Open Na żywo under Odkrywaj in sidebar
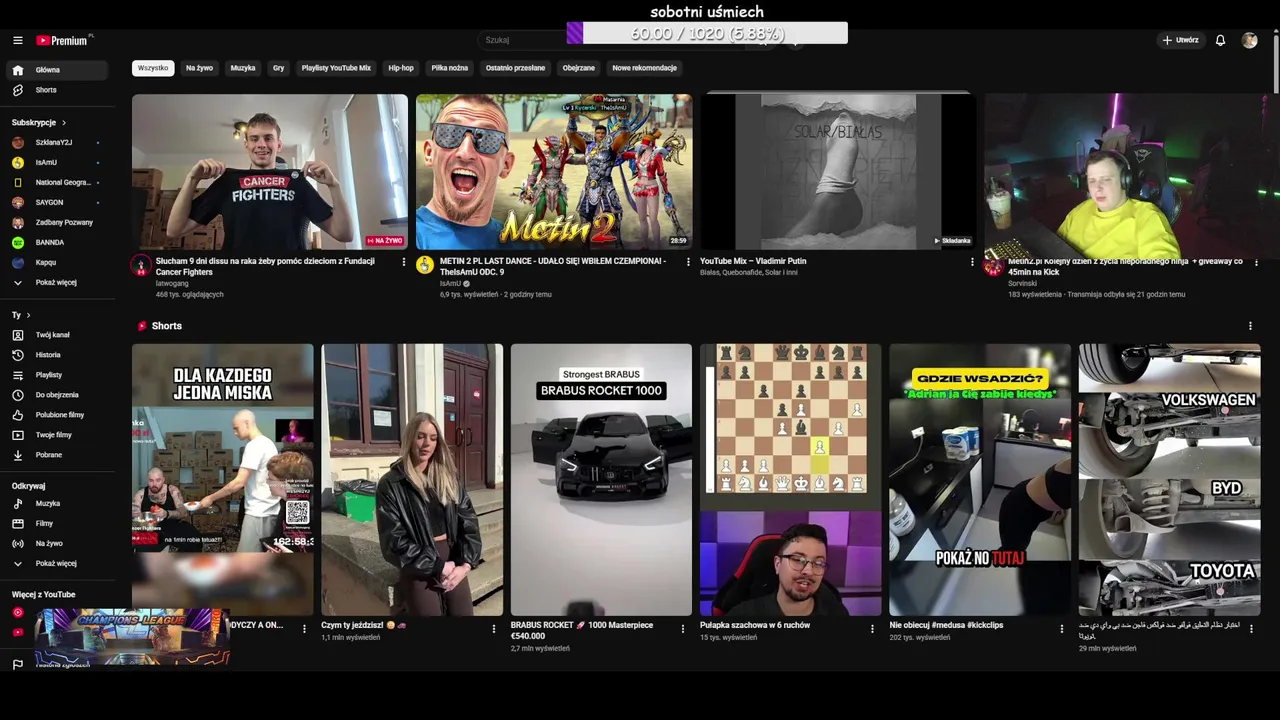The width and height of the screenshot is (1280, 720). pos(56,543)
